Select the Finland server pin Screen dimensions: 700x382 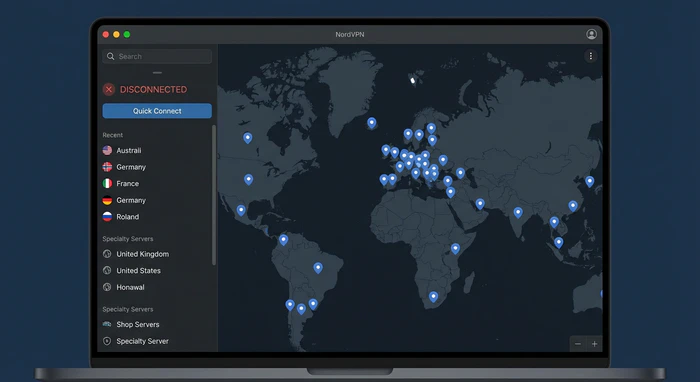coord(431,129)
